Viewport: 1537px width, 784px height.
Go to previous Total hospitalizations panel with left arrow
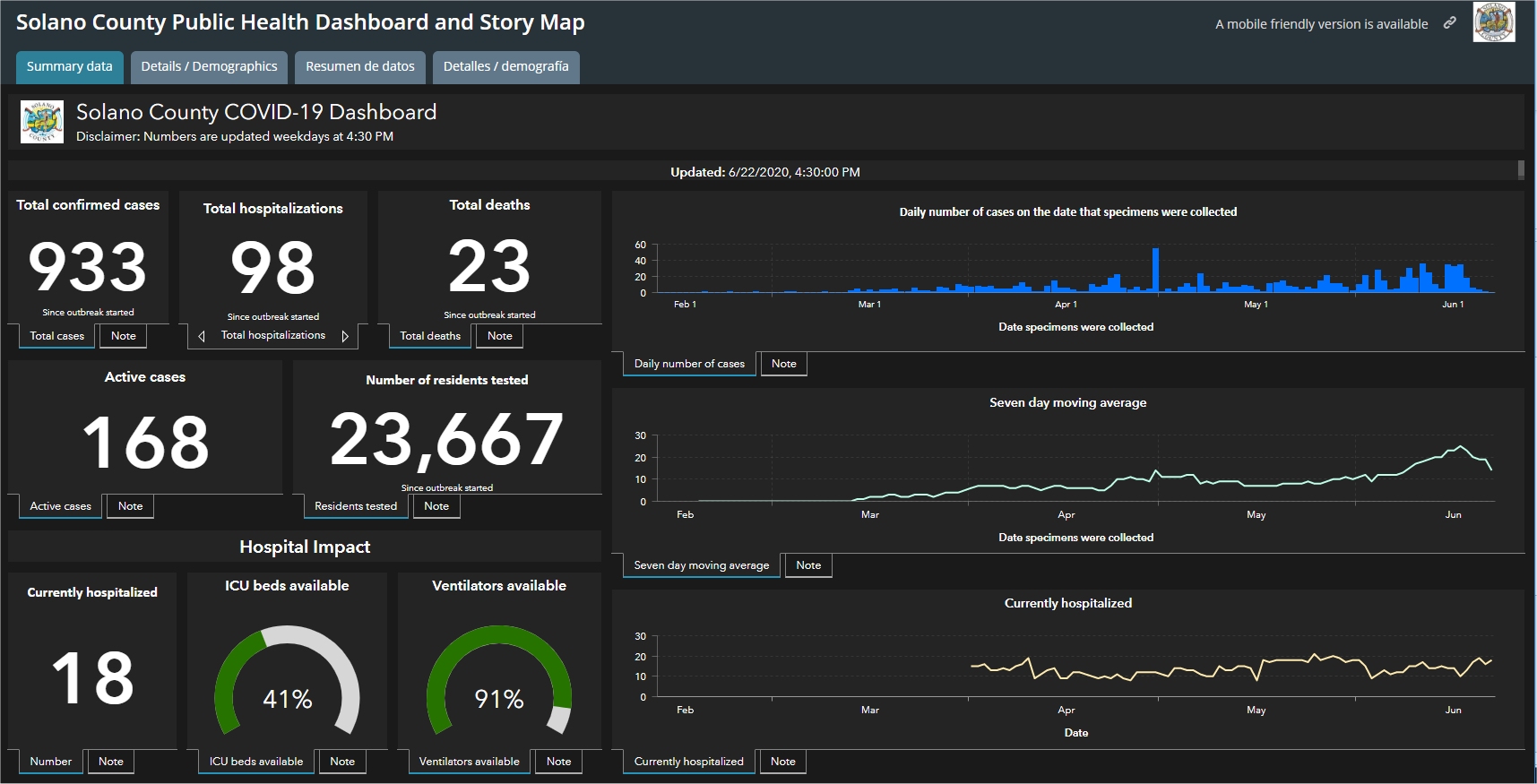[202, 336]
